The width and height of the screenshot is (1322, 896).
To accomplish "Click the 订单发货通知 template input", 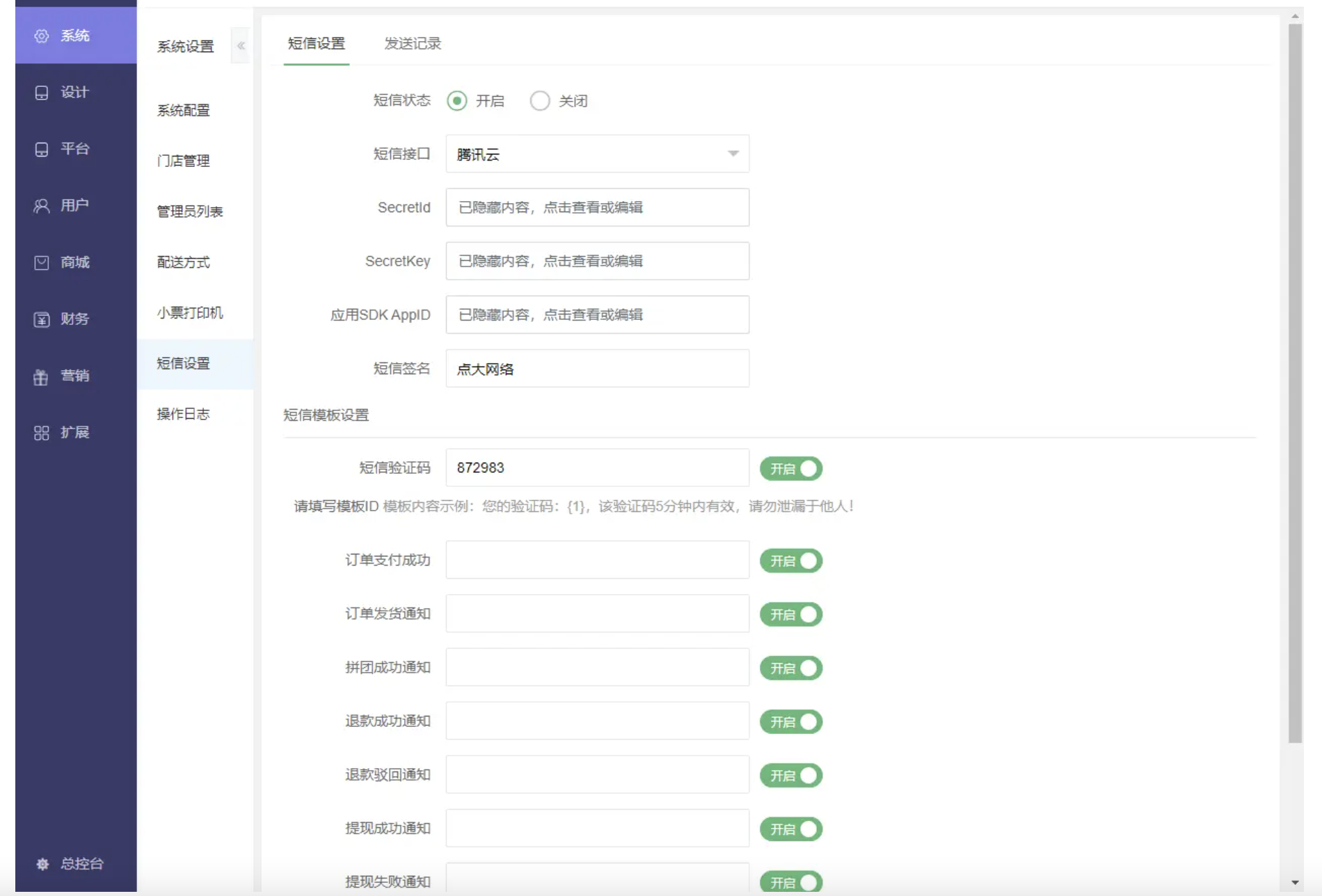I will [x=598, y=614].
